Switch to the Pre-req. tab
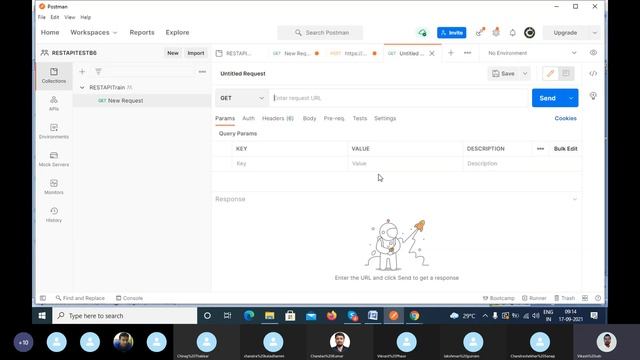This screenshot has height=360, width=640. pyautogui.click(x=334, y=118)
